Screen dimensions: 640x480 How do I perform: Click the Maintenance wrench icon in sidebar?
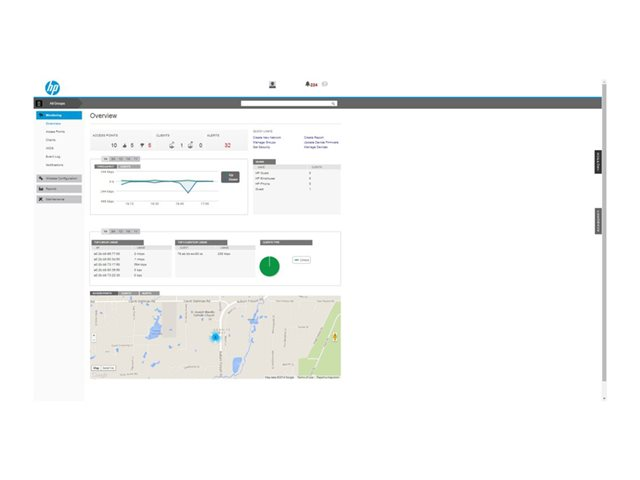pyautogui.click(x=39, y=199)
